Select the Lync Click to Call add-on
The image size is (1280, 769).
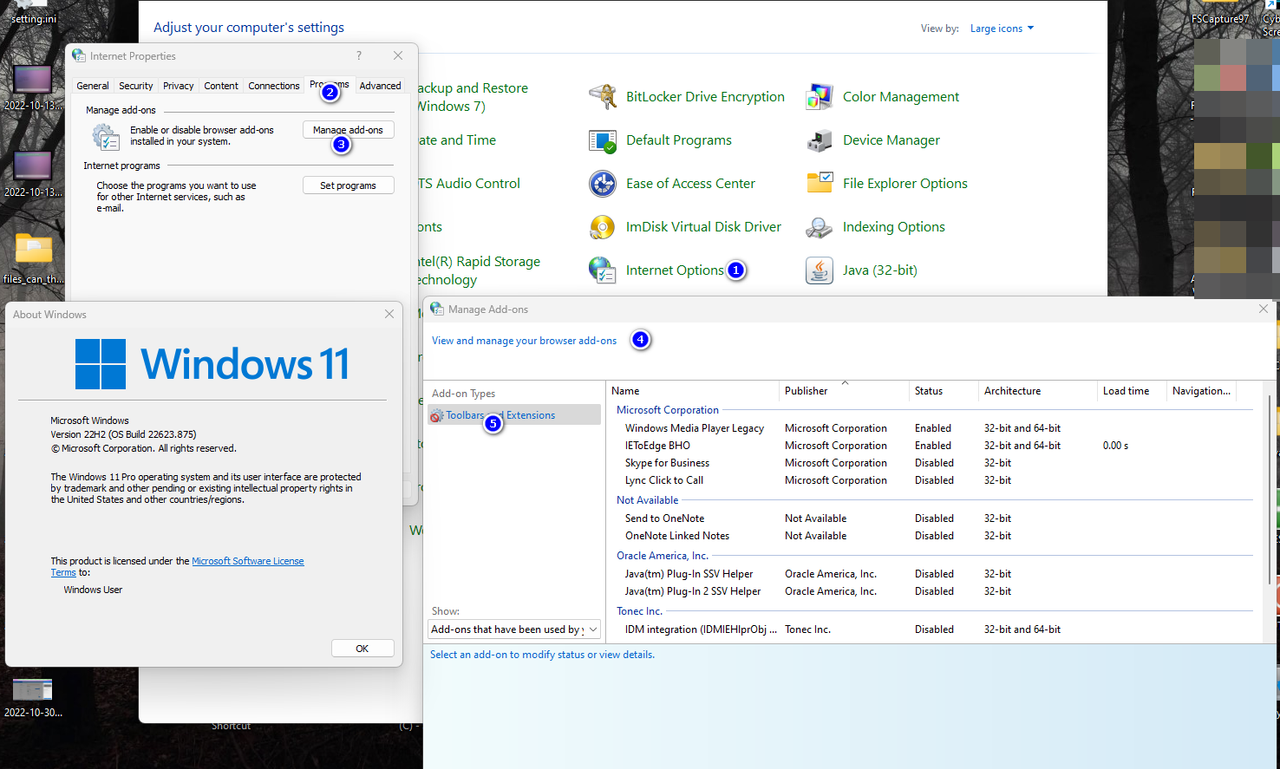pyautogui.click(x=664, y=480)
